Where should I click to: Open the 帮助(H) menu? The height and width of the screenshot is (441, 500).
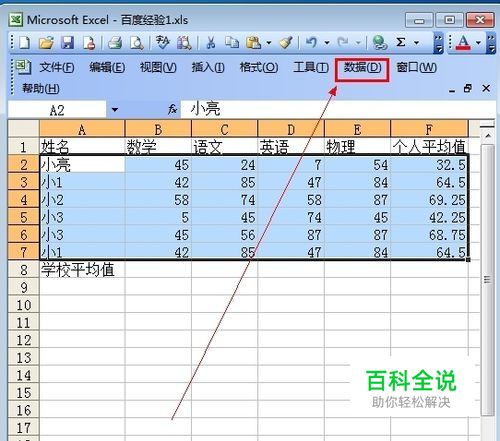pyautogui.click(x=41, y=89)
